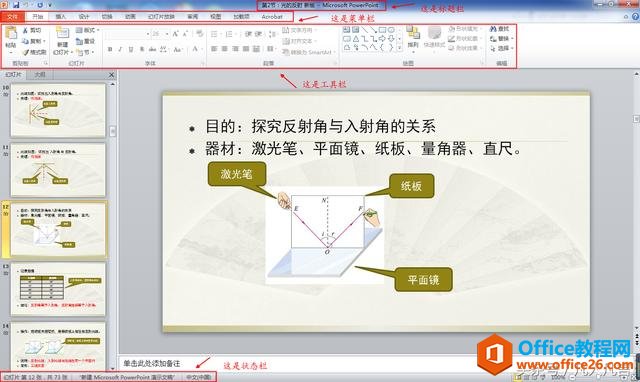Toggle text Shadow formatting
Image resolution: width=640 pixels, height=382 pixels.
click(x=142, y=49)
